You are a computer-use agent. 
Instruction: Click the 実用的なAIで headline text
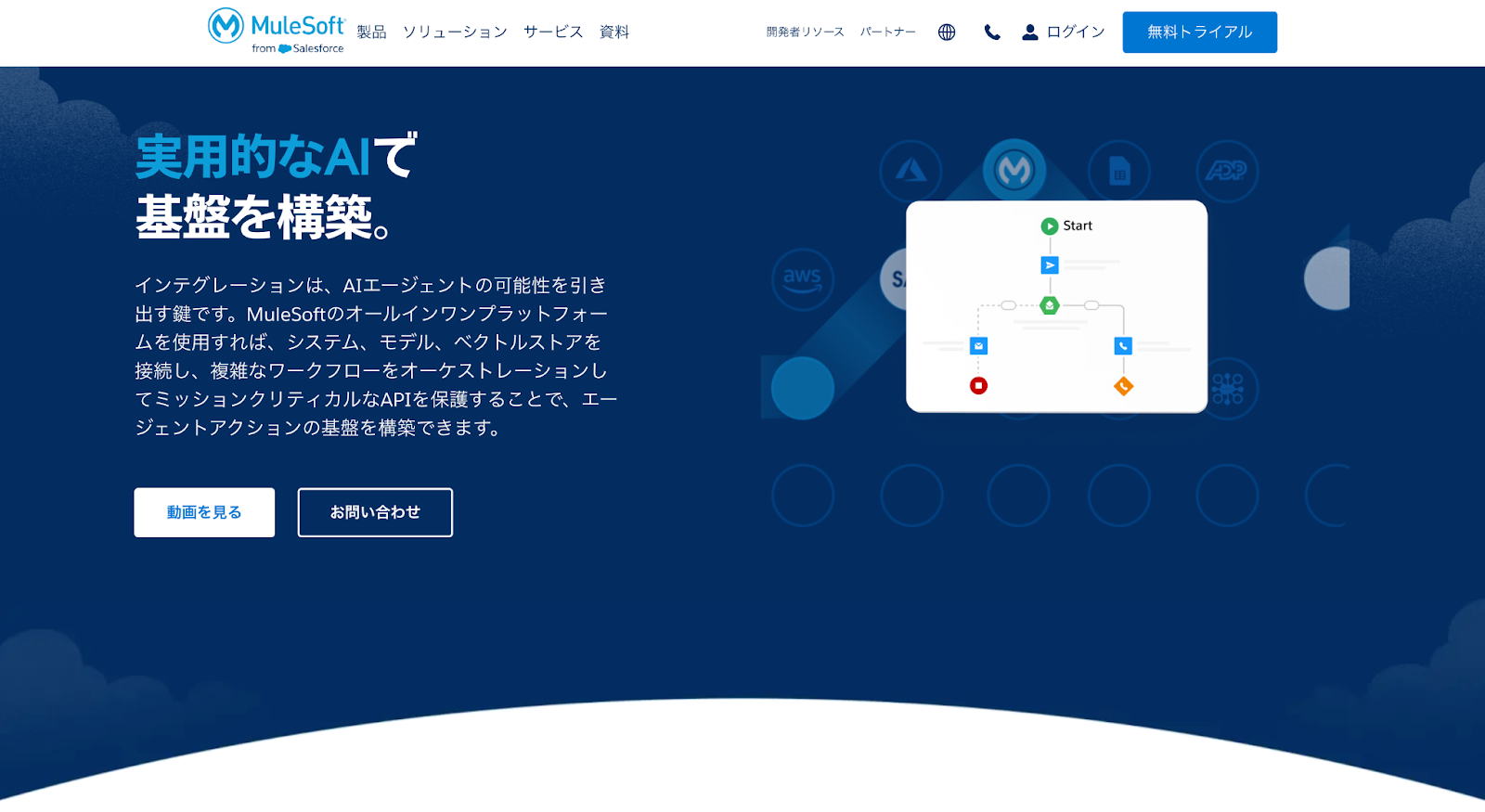277,156
